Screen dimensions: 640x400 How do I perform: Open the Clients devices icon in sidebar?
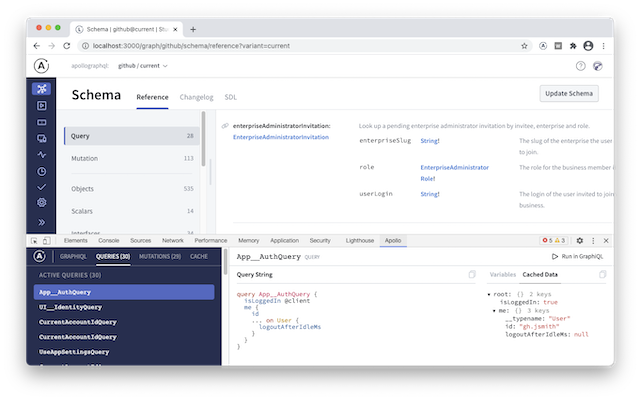coord(42,138)
